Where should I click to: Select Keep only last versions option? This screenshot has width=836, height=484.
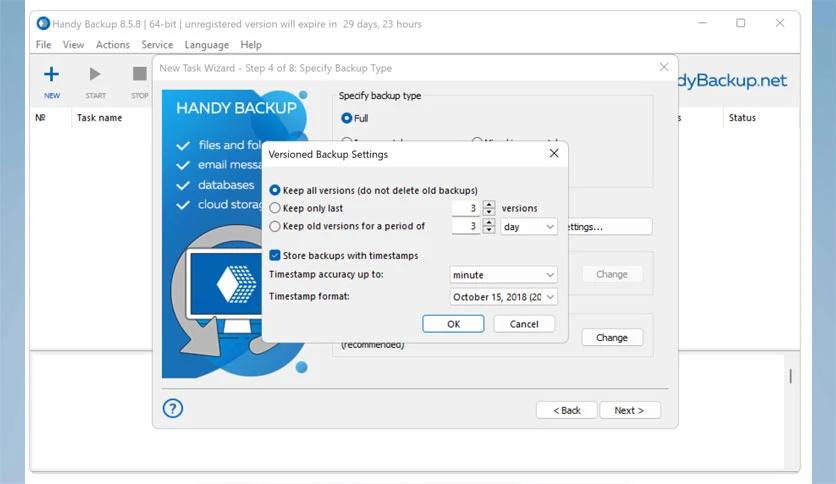[x=275, y=208]
